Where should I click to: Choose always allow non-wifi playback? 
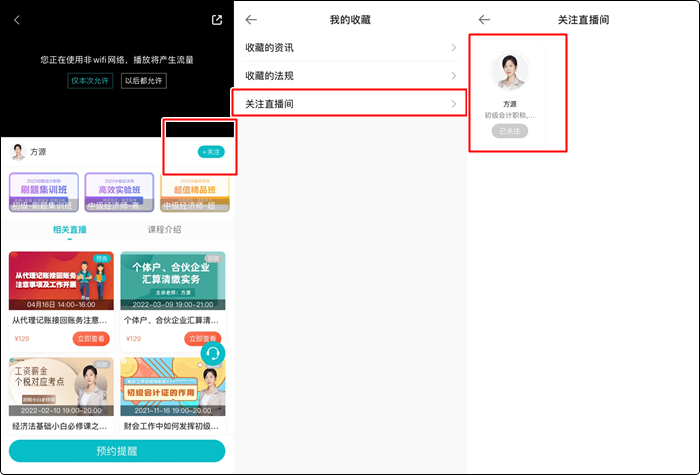coord(144,81)
